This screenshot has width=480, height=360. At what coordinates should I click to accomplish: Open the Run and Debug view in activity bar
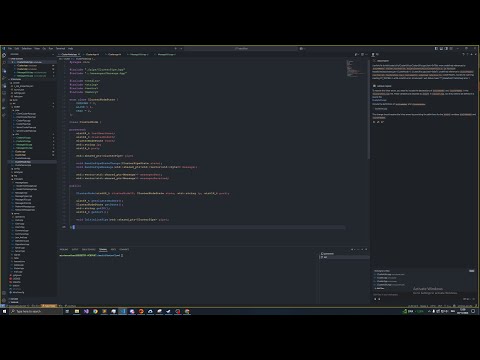pyautogui.click(x=4, y=79)
